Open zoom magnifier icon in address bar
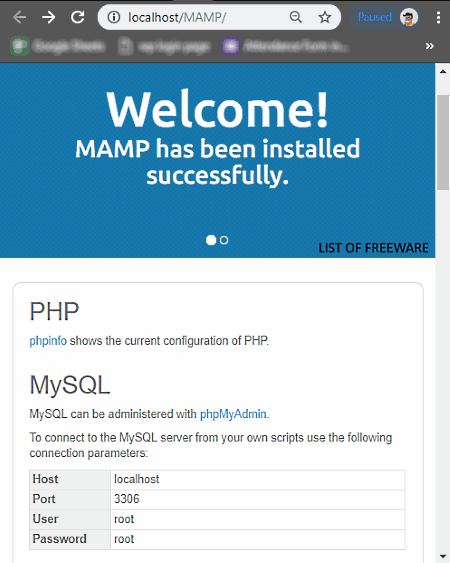450x563 pixels. [x=296, y=17]
